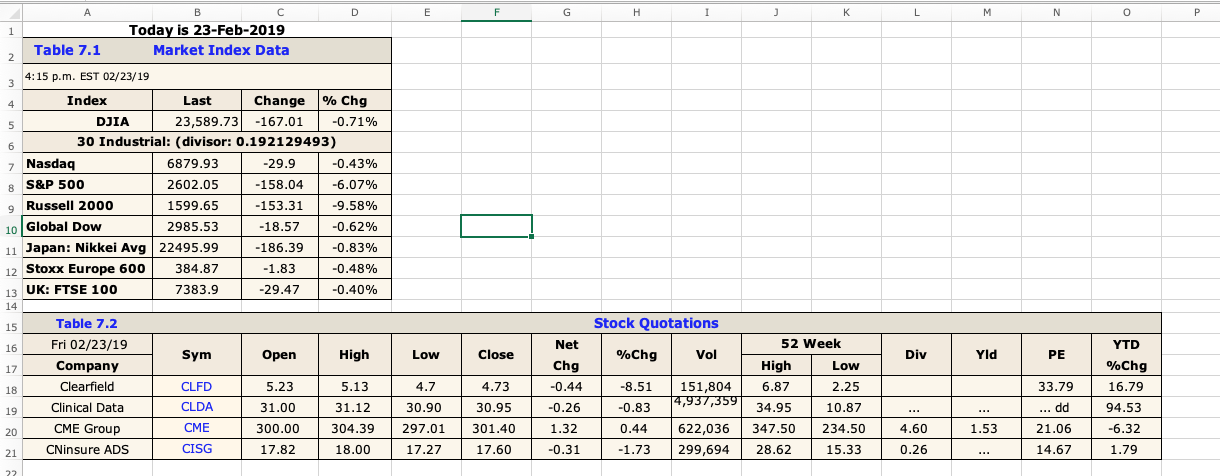Click the 'CME Group' company cell
1220x476 pixels.
pyautogui.click(x=87, y=429)
